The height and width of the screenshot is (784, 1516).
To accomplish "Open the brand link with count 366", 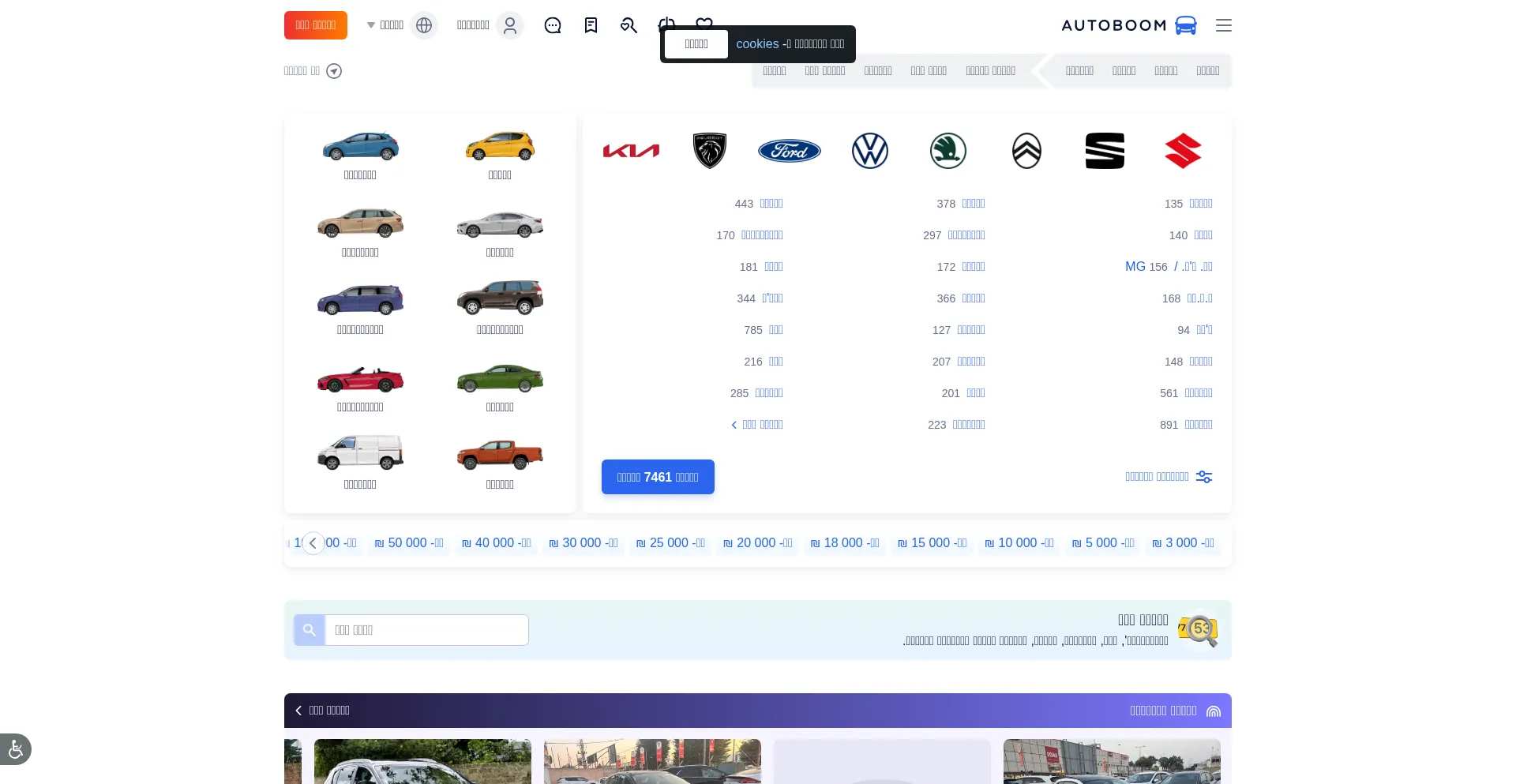I will (x=974, y=298).
